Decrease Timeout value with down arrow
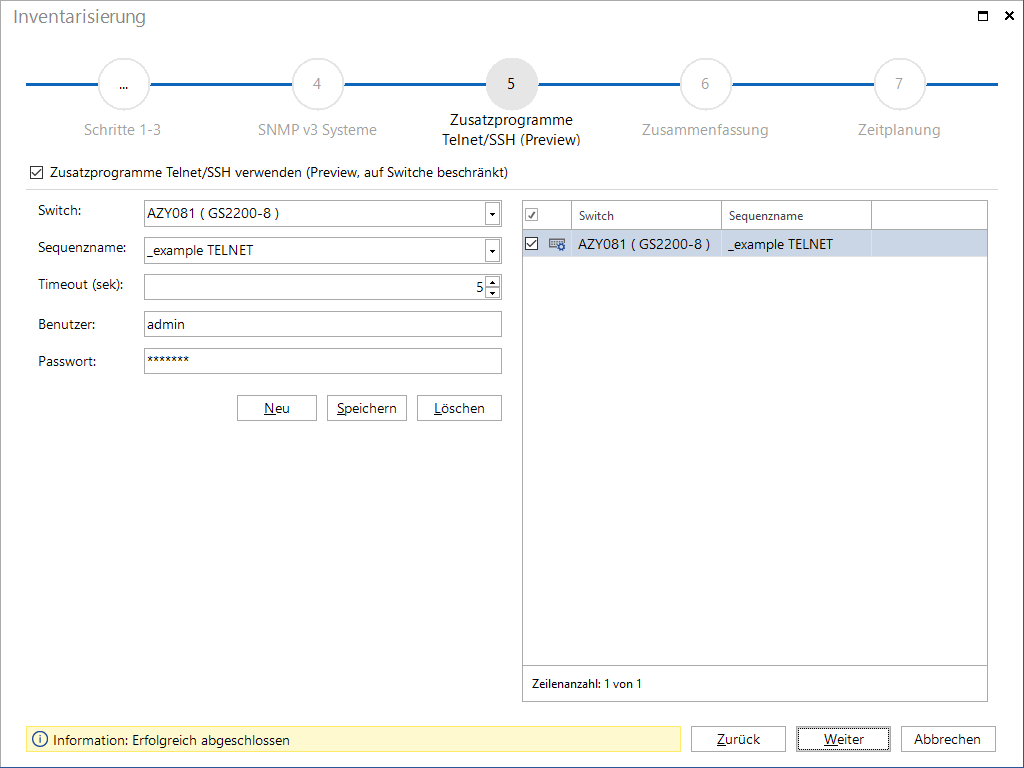Image resolution: width=1024 pixels, height=768 pixels. [x=492, y=293]
